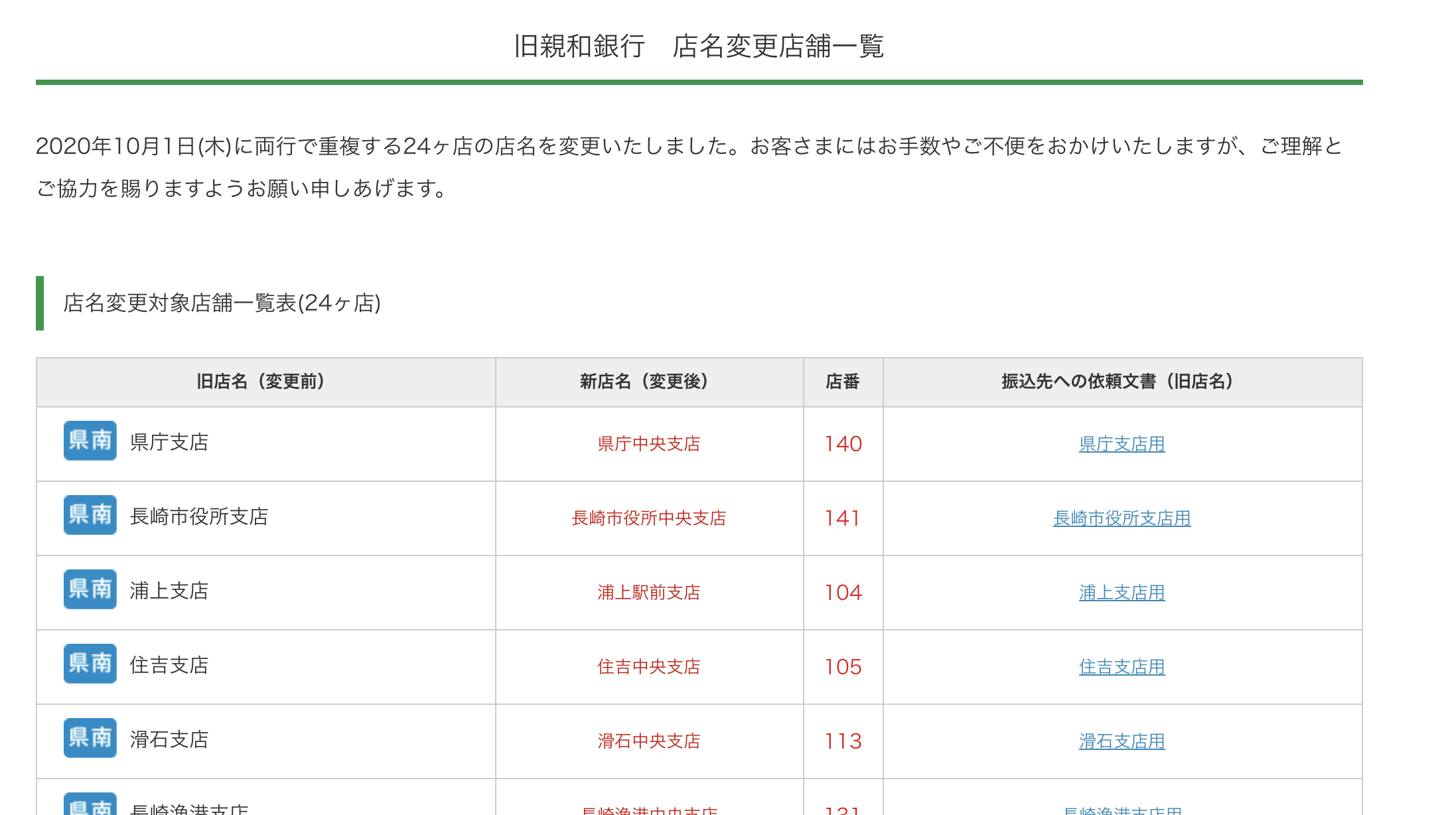Open 長崎漁港支店用 document link
The width and height of the screenshot is (1456, 815).
coord(1122,810)
